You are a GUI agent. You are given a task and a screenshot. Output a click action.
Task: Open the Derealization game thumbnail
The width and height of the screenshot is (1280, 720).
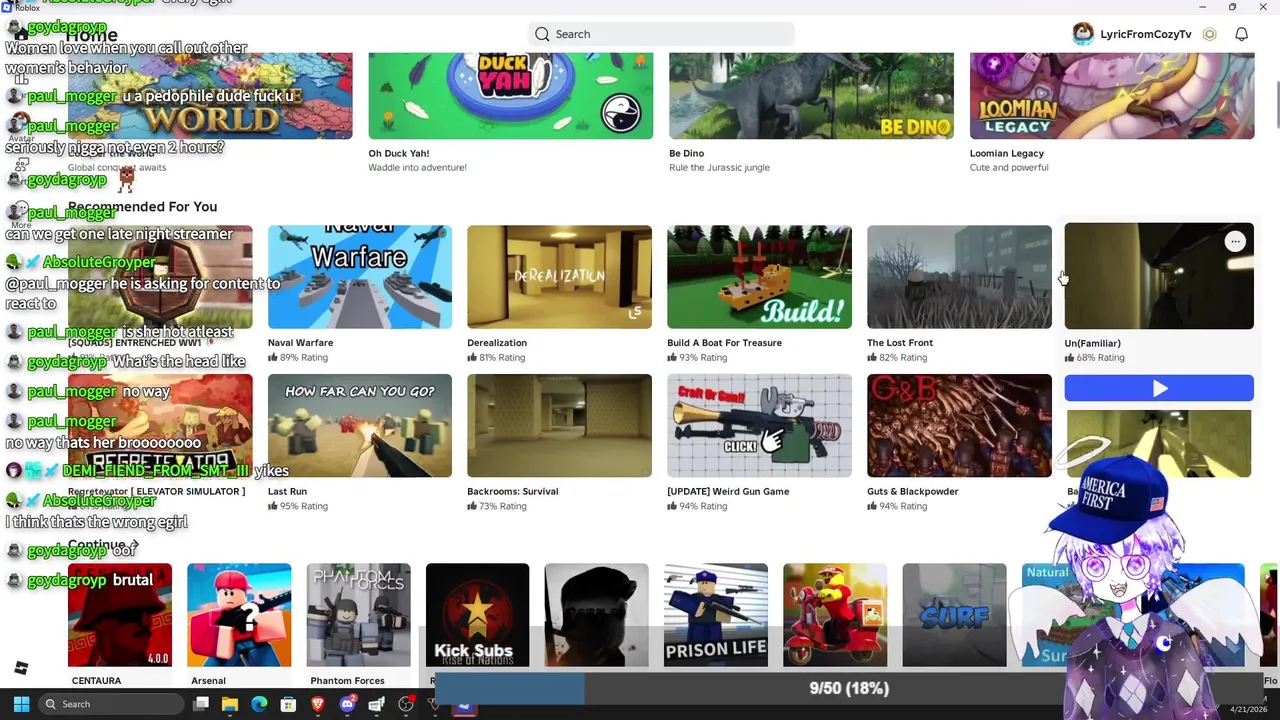point(559,277)
